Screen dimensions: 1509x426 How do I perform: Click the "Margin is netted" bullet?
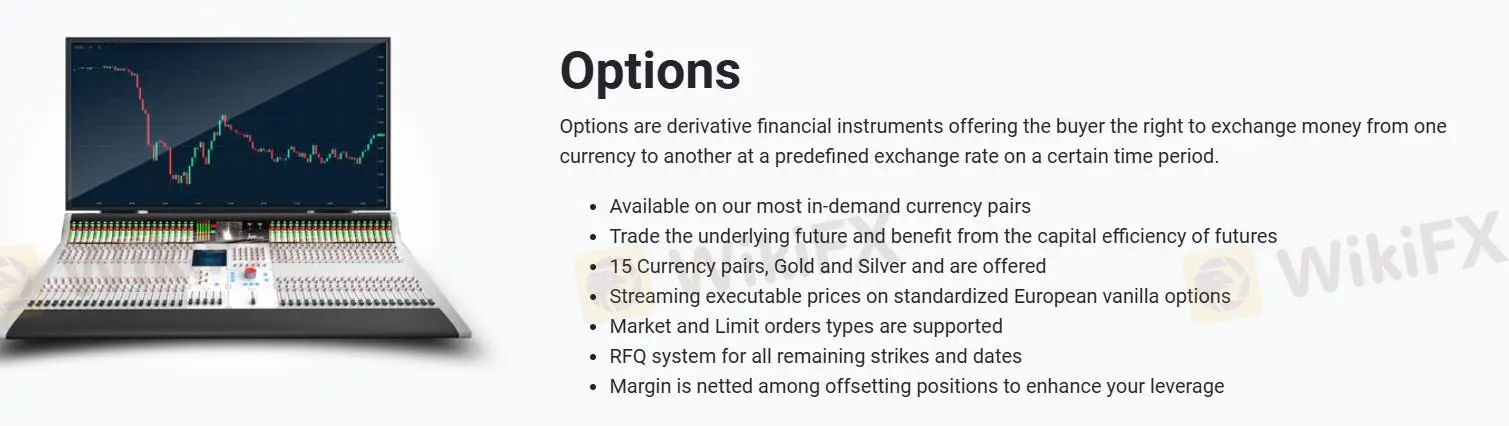coord(916,387)
